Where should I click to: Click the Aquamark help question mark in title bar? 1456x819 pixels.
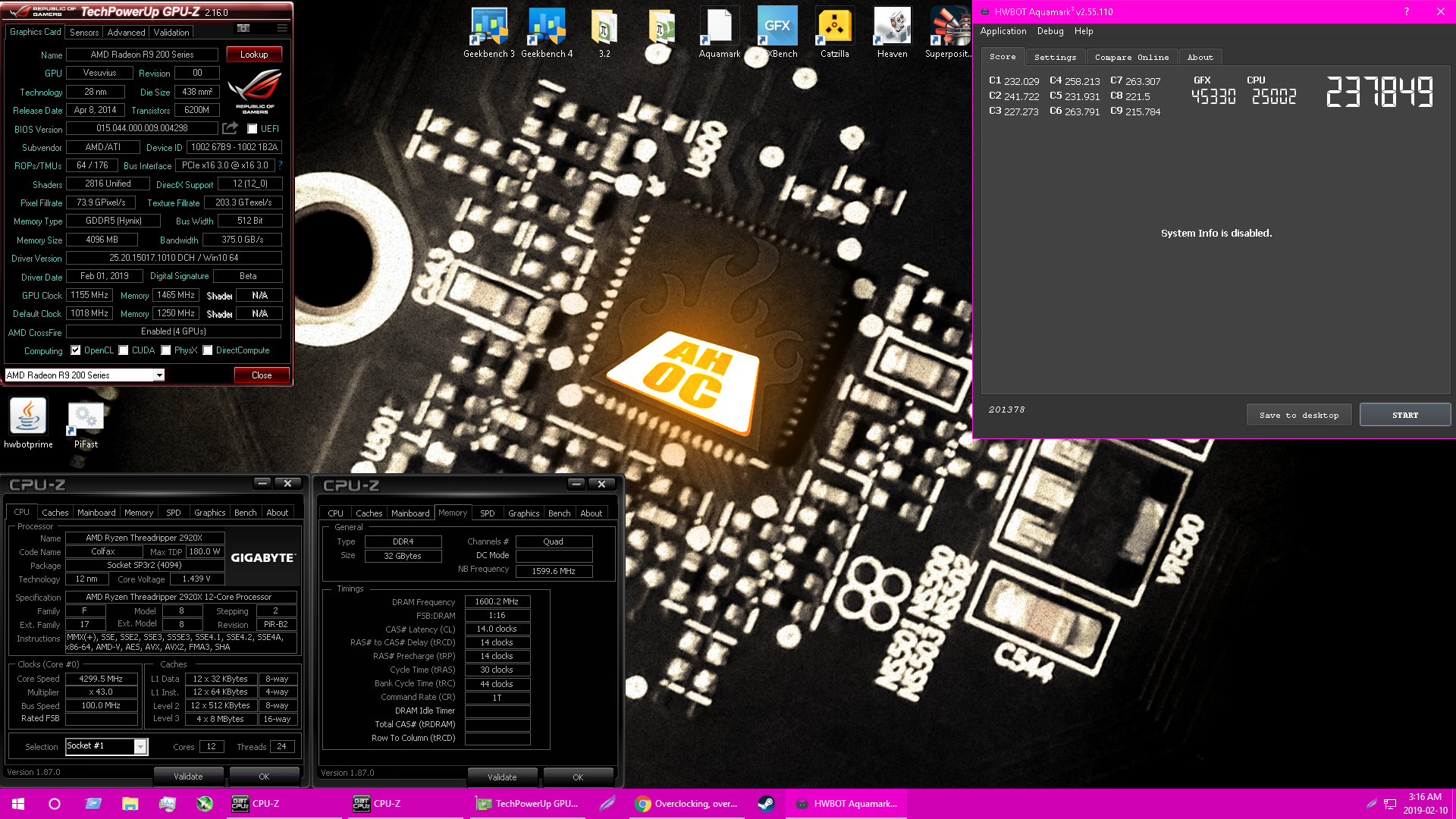point(1406,11)
